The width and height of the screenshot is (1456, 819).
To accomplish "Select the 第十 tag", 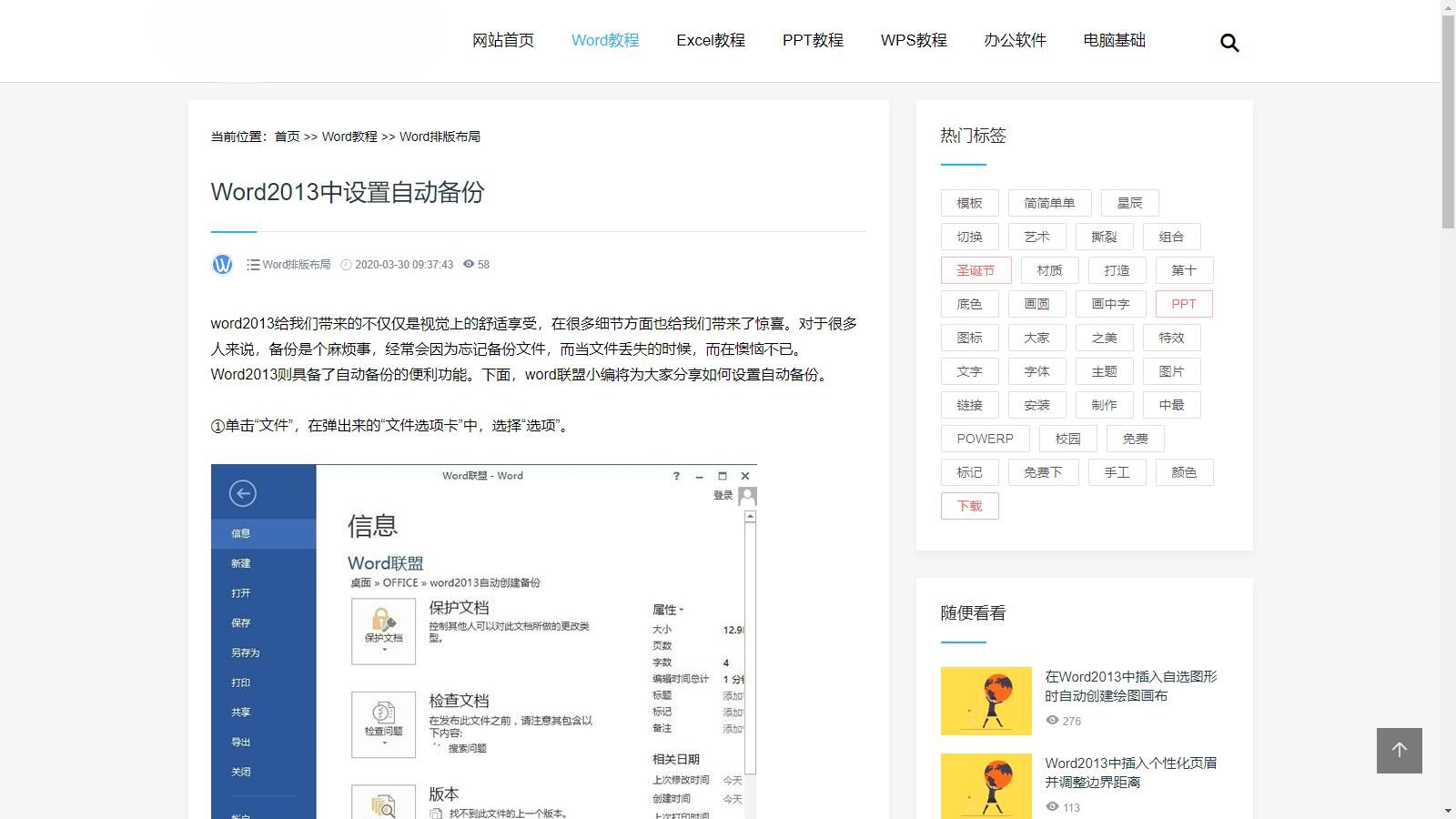I will [x=1185, y=270].
